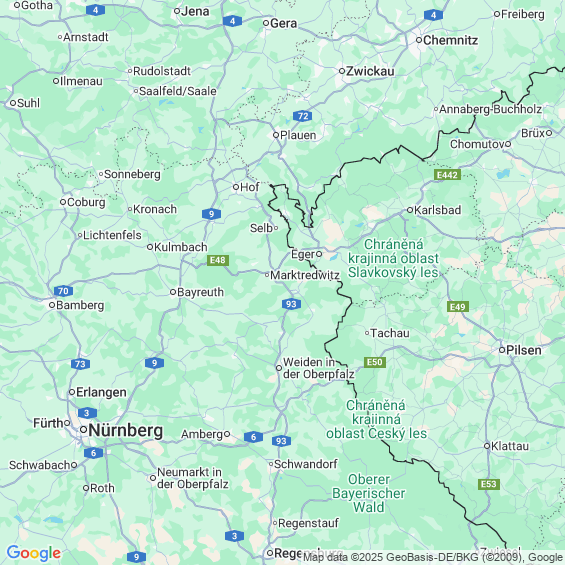Click Oberer Bayerischer Wald park label
This screenshot has height=565, width=565.
369,493
